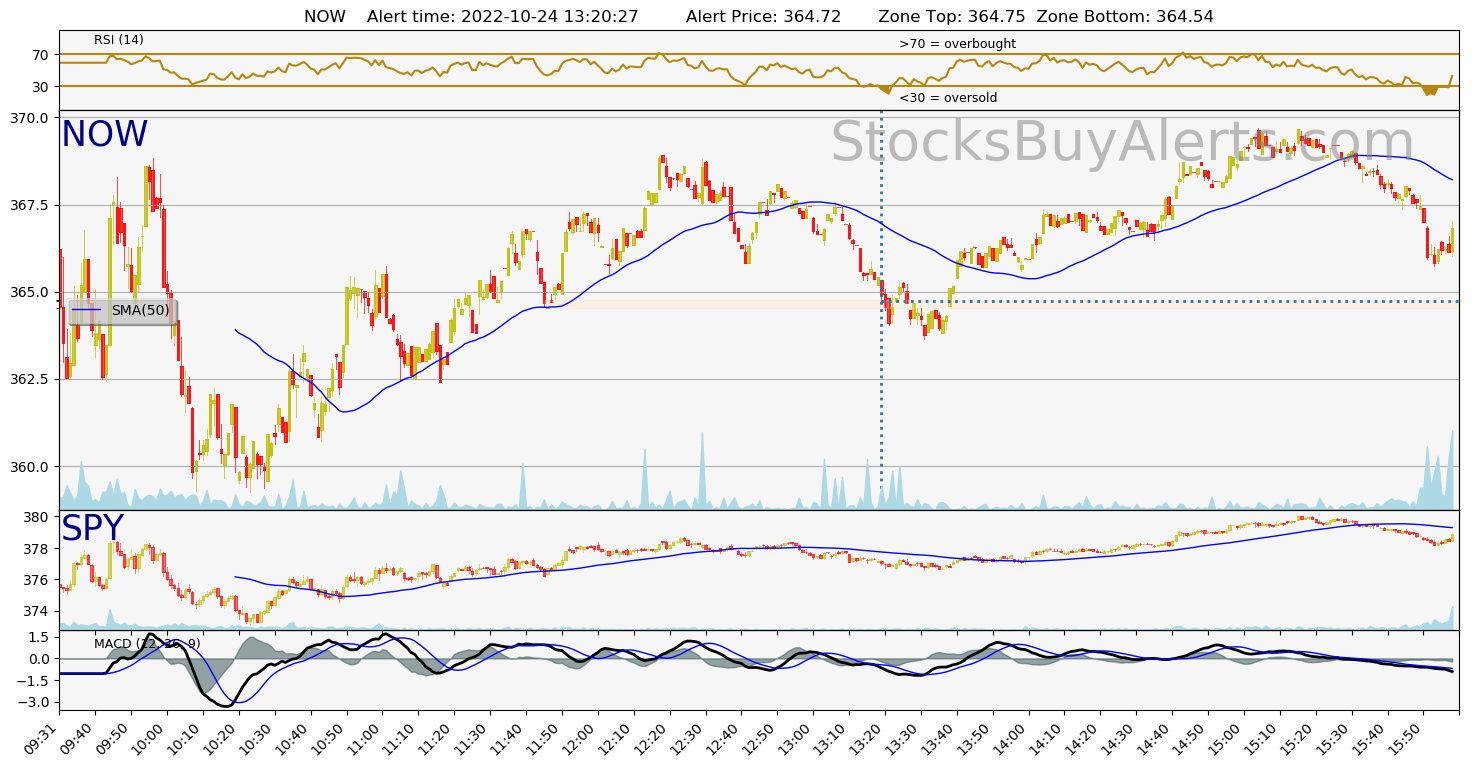
Task: Click the 12:00 time axis label
Action: [x=578, y=740]
